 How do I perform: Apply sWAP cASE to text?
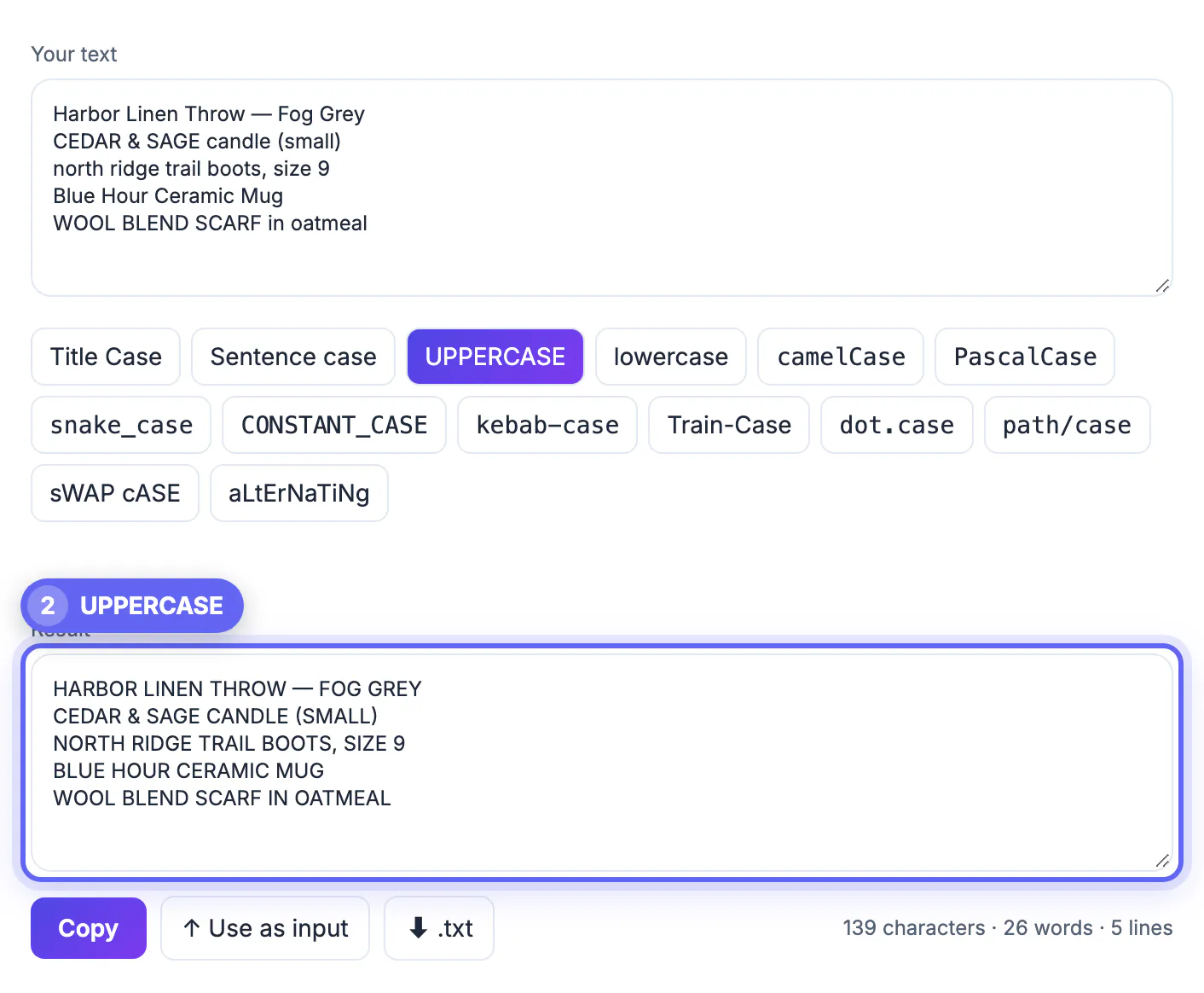[115, 493]
